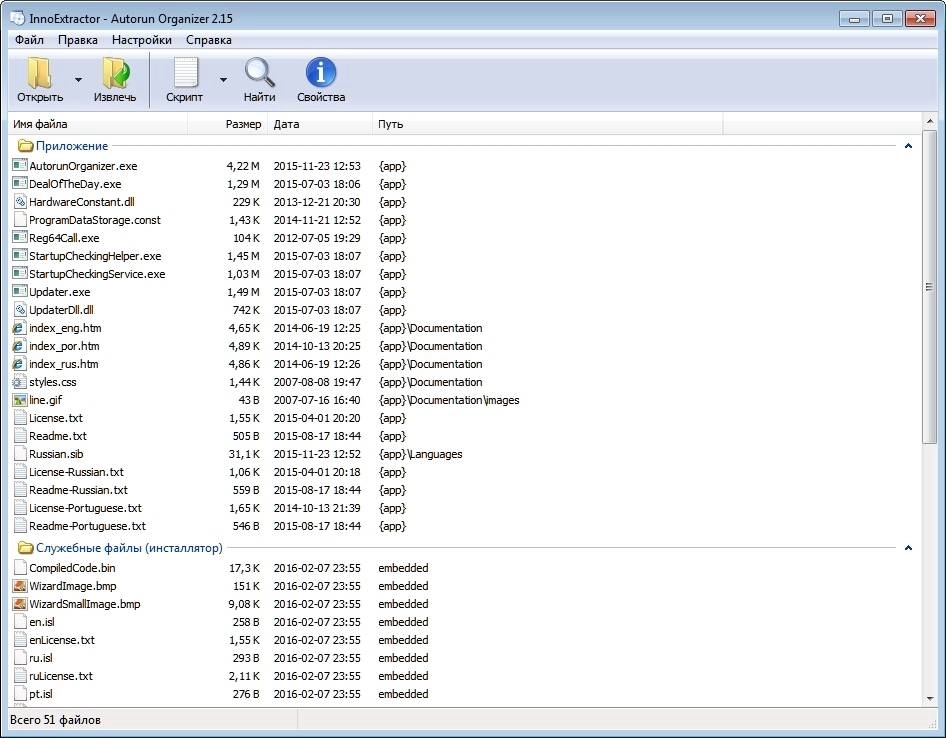946x738 pixels.
Task: Select enLicense.txt file name
Action: 62,640
